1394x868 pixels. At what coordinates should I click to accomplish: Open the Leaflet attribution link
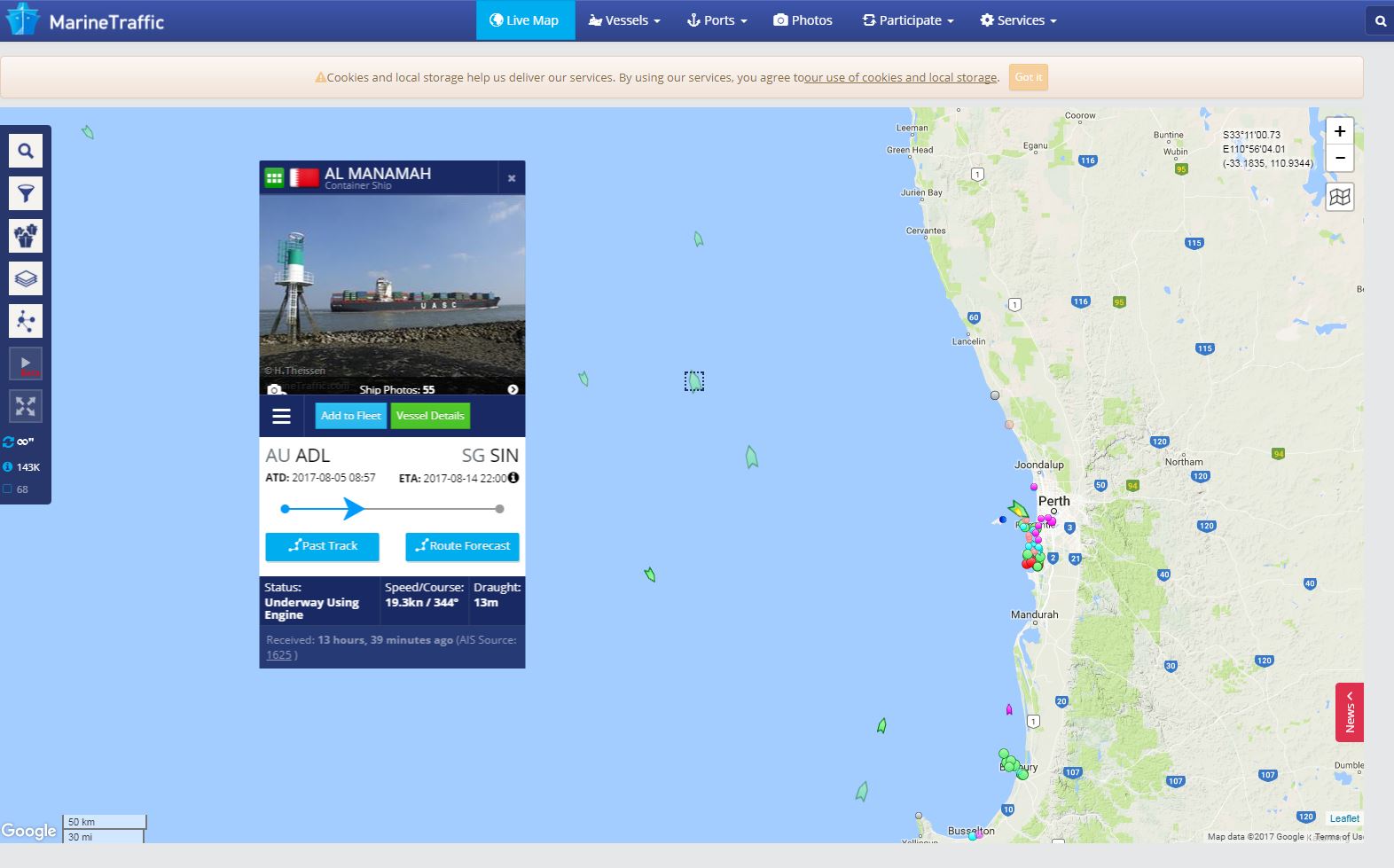pos(1343,818)
